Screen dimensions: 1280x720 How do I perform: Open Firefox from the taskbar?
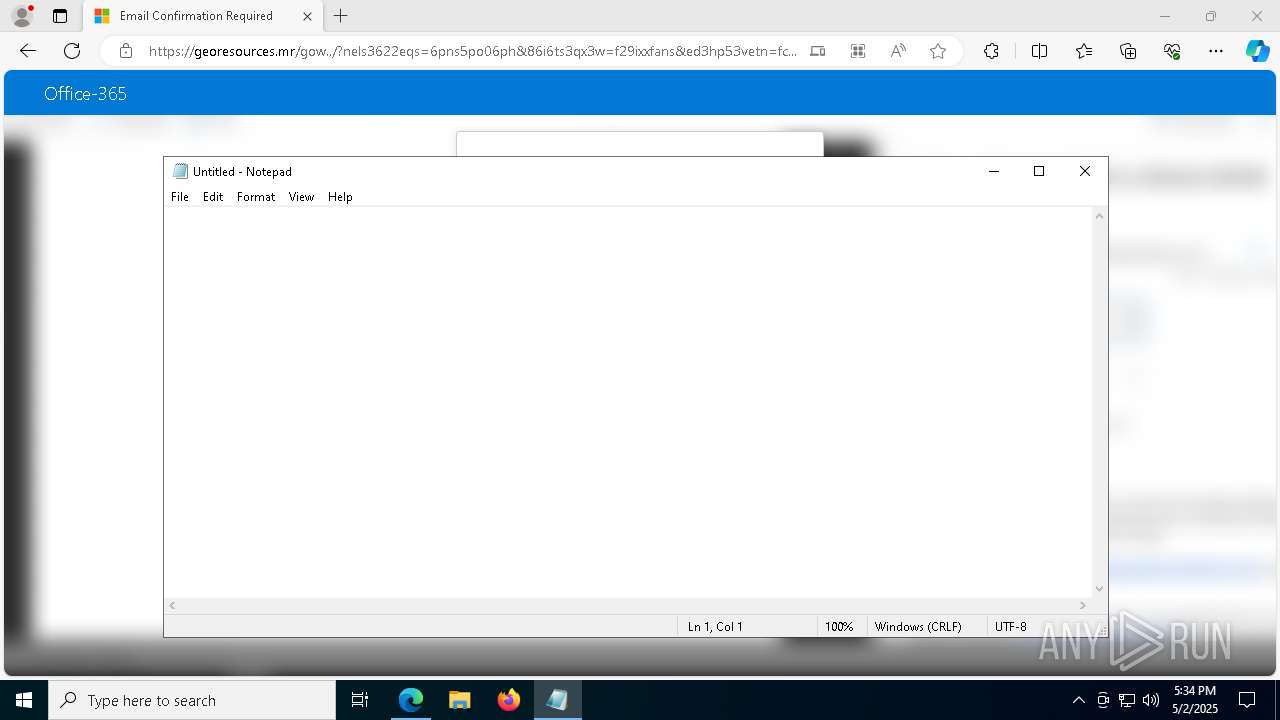509,700
